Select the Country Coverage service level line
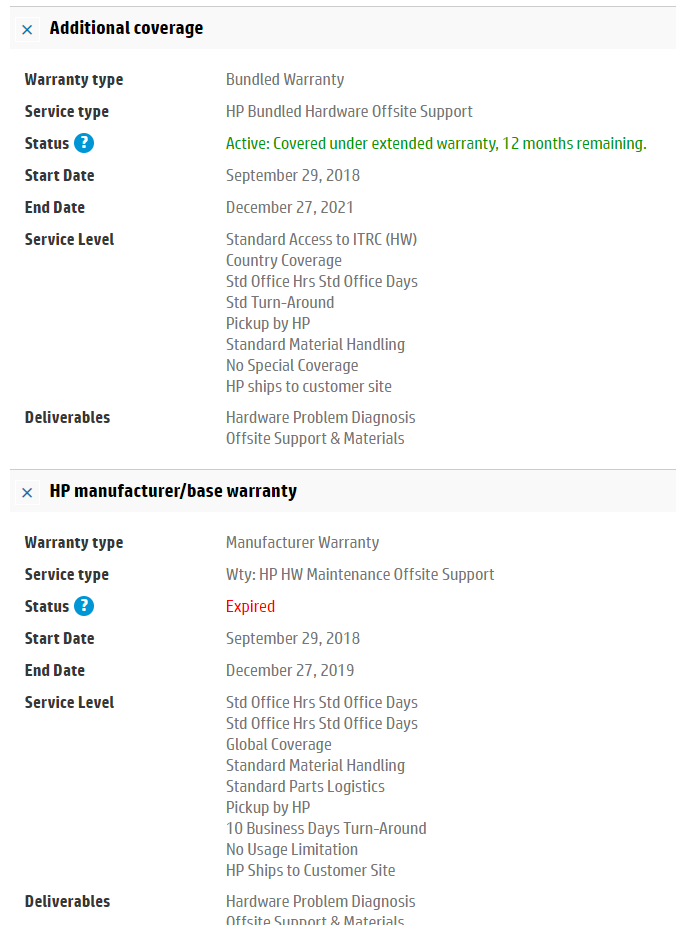The image size is (676, 925). tap(283, 260)
